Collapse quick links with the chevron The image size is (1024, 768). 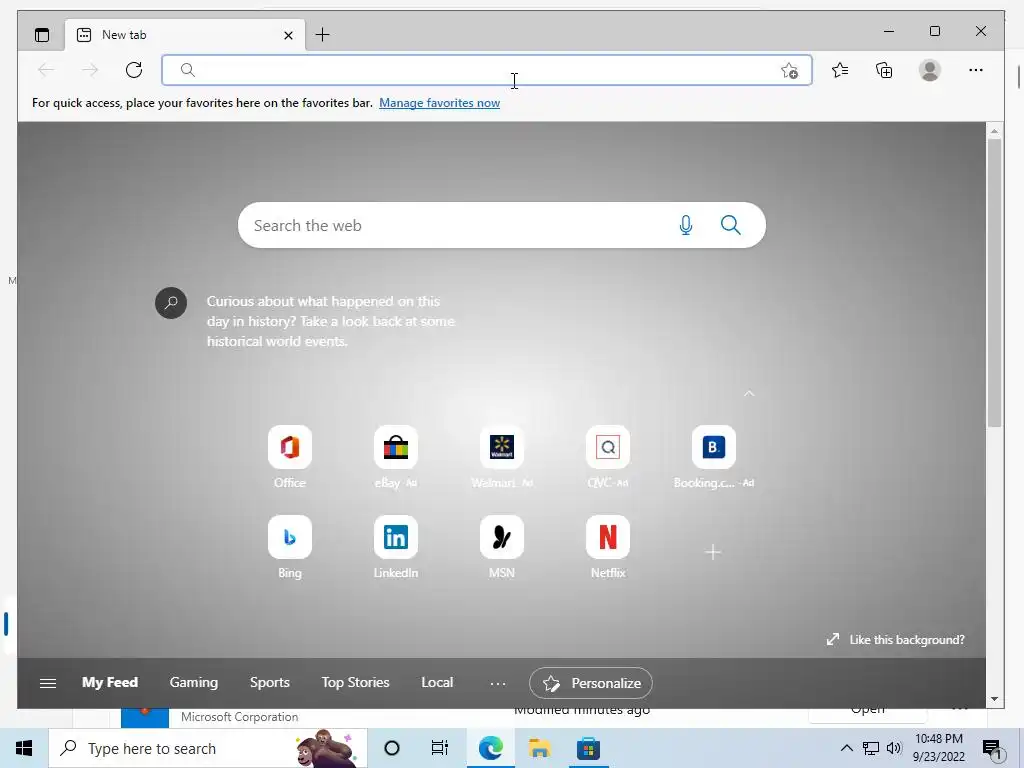[749, 393]
